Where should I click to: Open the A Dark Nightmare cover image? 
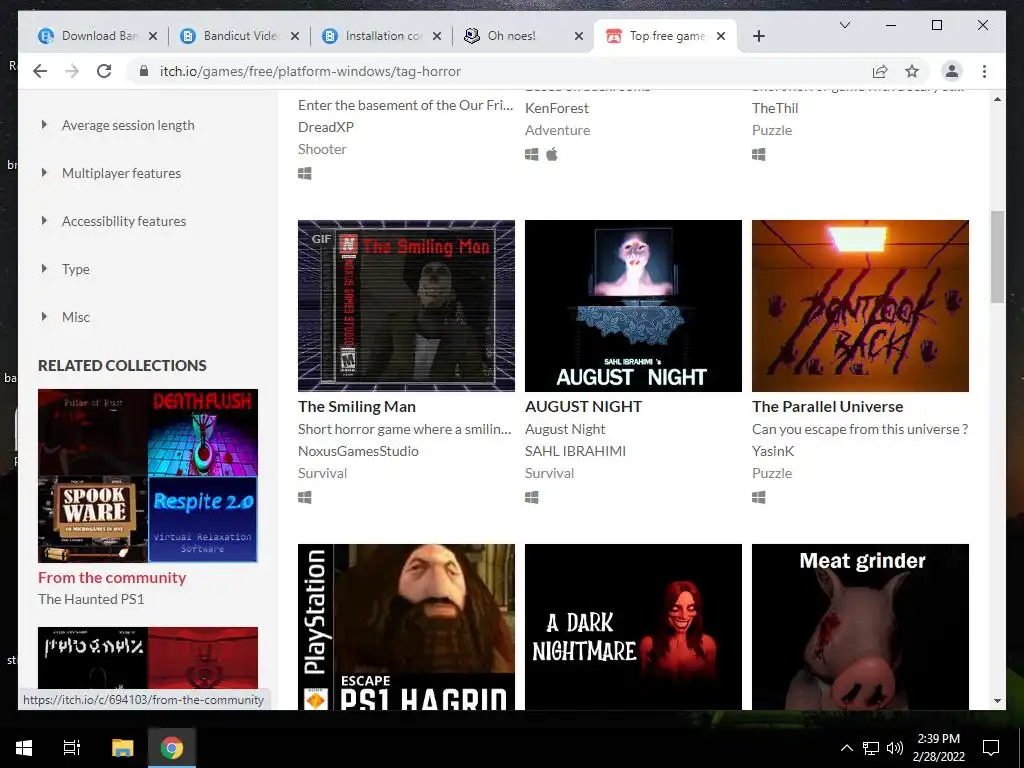[x=633, y=627]
